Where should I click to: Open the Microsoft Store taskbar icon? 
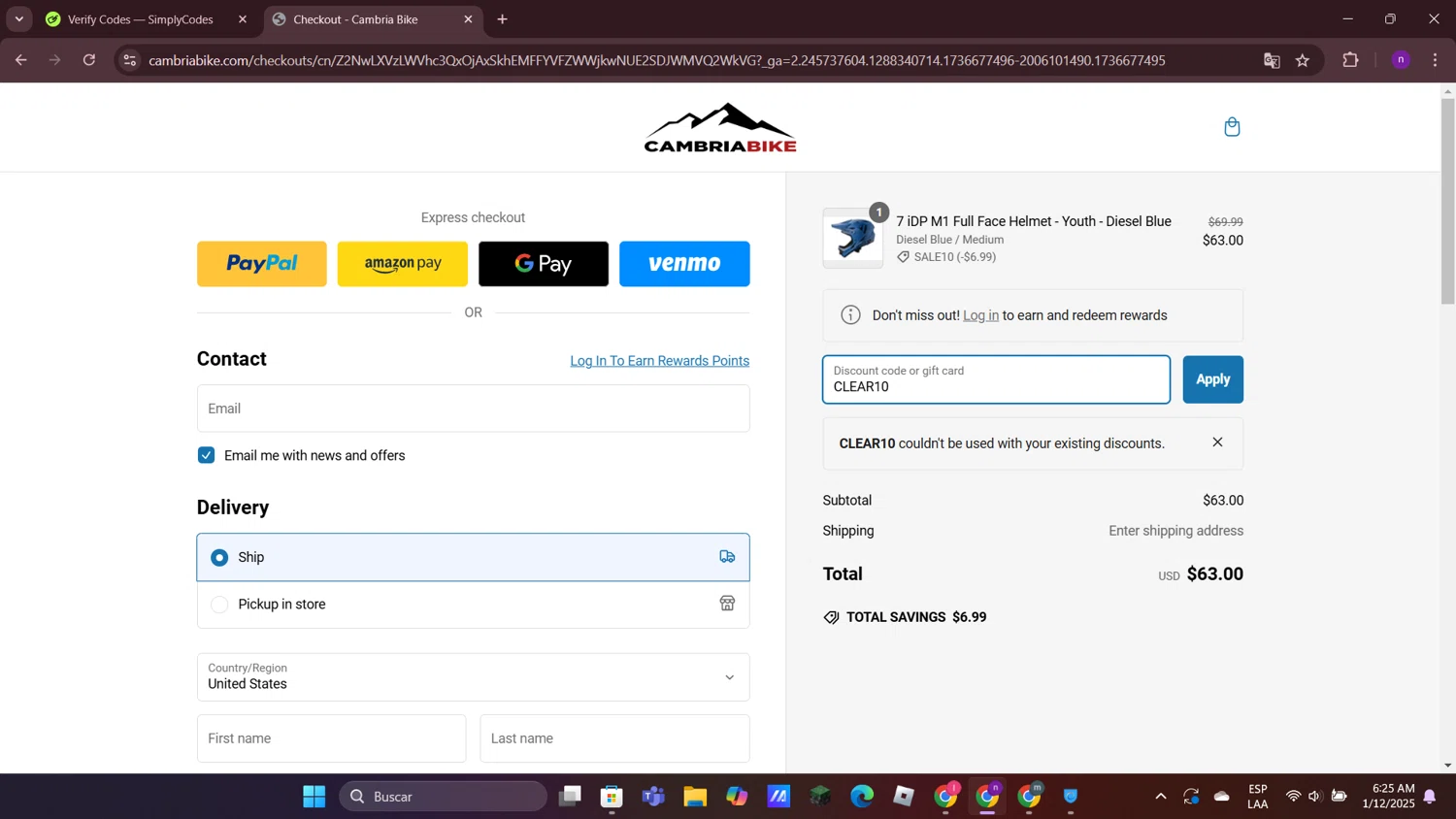tap(612, 797)
